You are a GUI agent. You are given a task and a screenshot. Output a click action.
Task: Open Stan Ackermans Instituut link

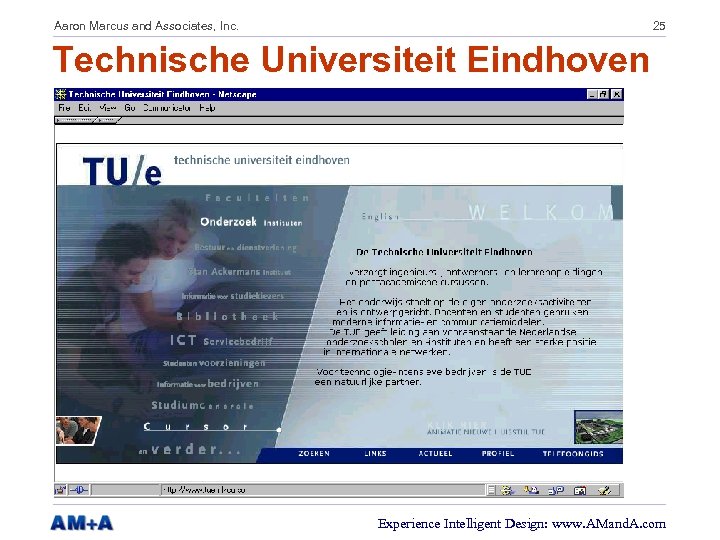coord(240,272)
